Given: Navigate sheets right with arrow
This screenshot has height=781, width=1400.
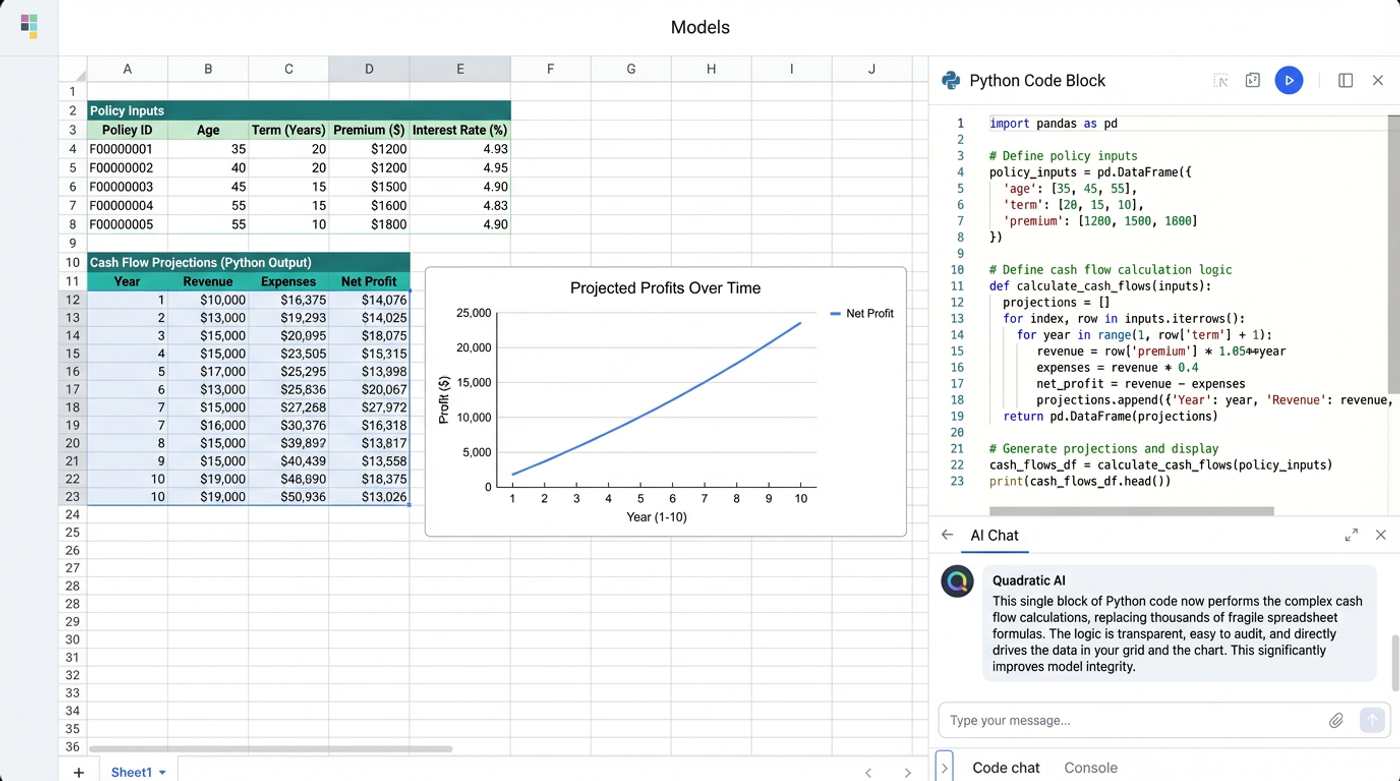Looking at the screenshot, I should [x=907, y=772].
